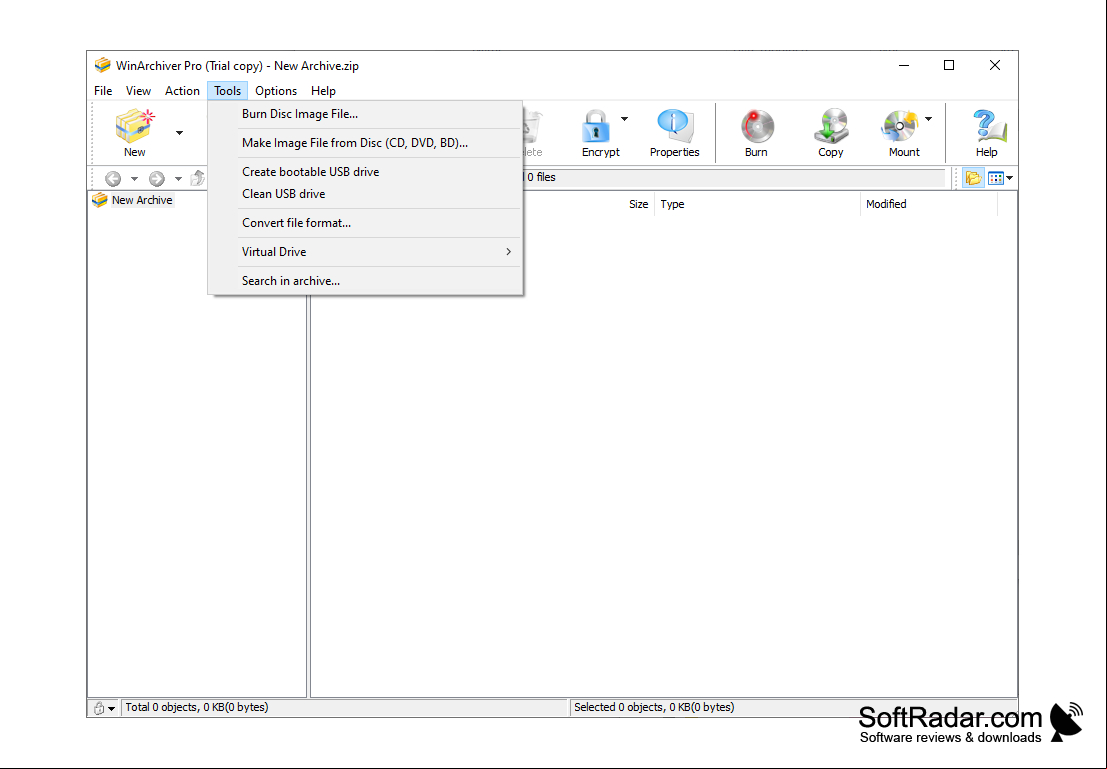Select Create bootable USB drive

pyautogui.click(x=366, y=172)
